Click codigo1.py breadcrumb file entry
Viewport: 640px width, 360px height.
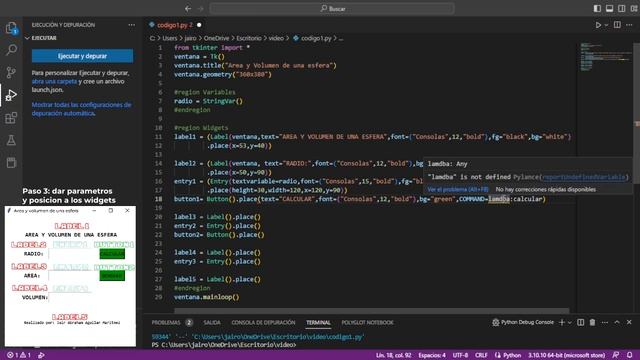(x=312, y=38)
